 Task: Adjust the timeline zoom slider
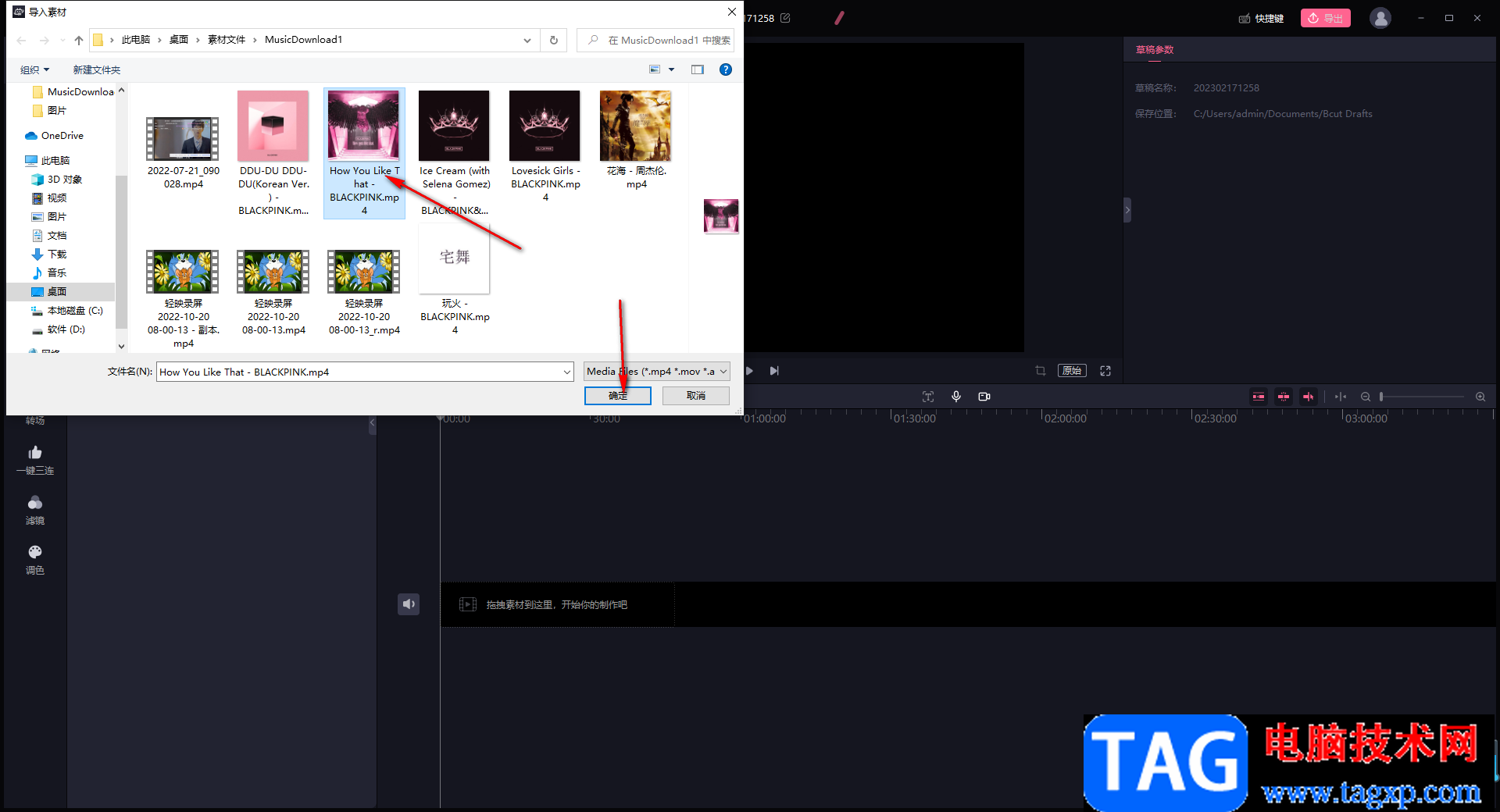(x=1422, y=397)
